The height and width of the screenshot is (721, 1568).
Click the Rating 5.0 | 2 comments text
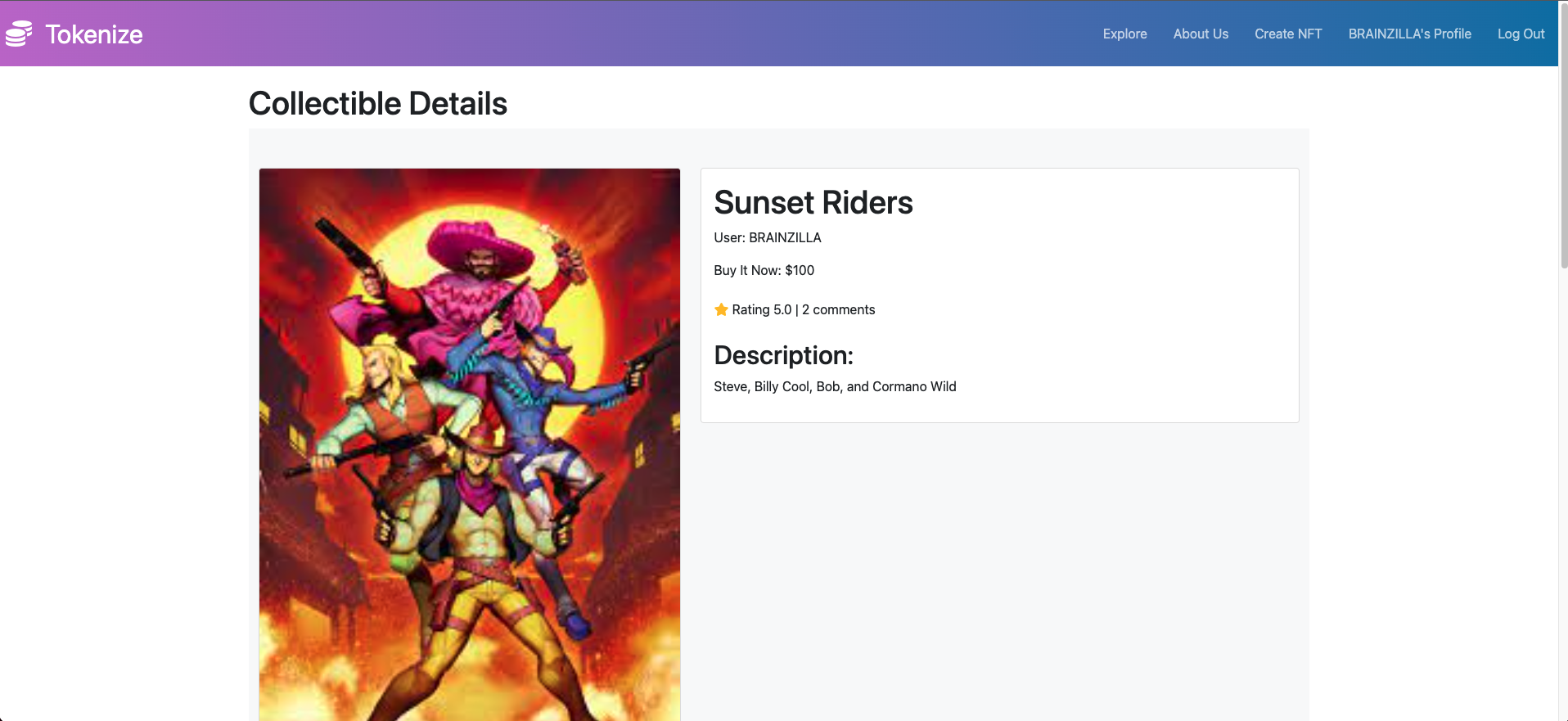click(803, 309)
